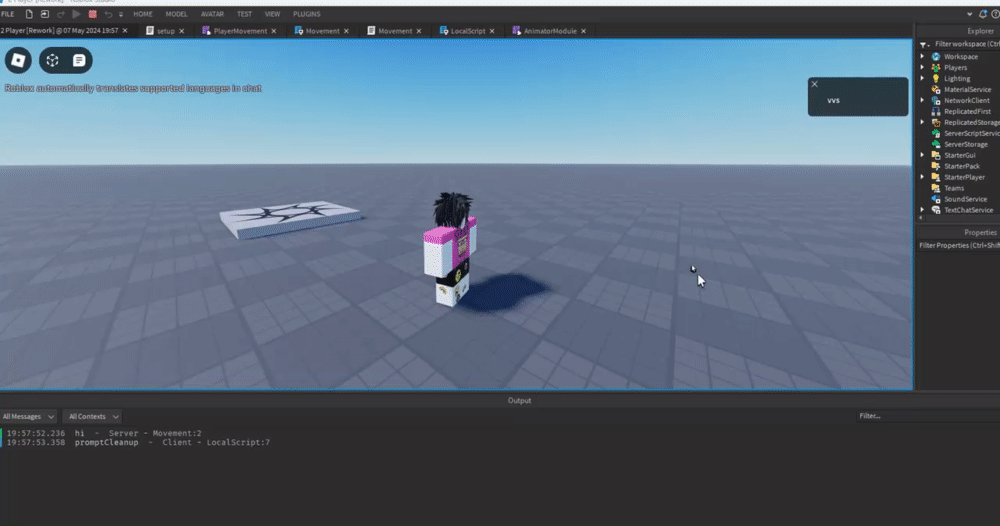Stop the playtest with the red stop button
The width and height of the screenshot is (1000, 526).
pyautogui.click(x=92, y=14)
